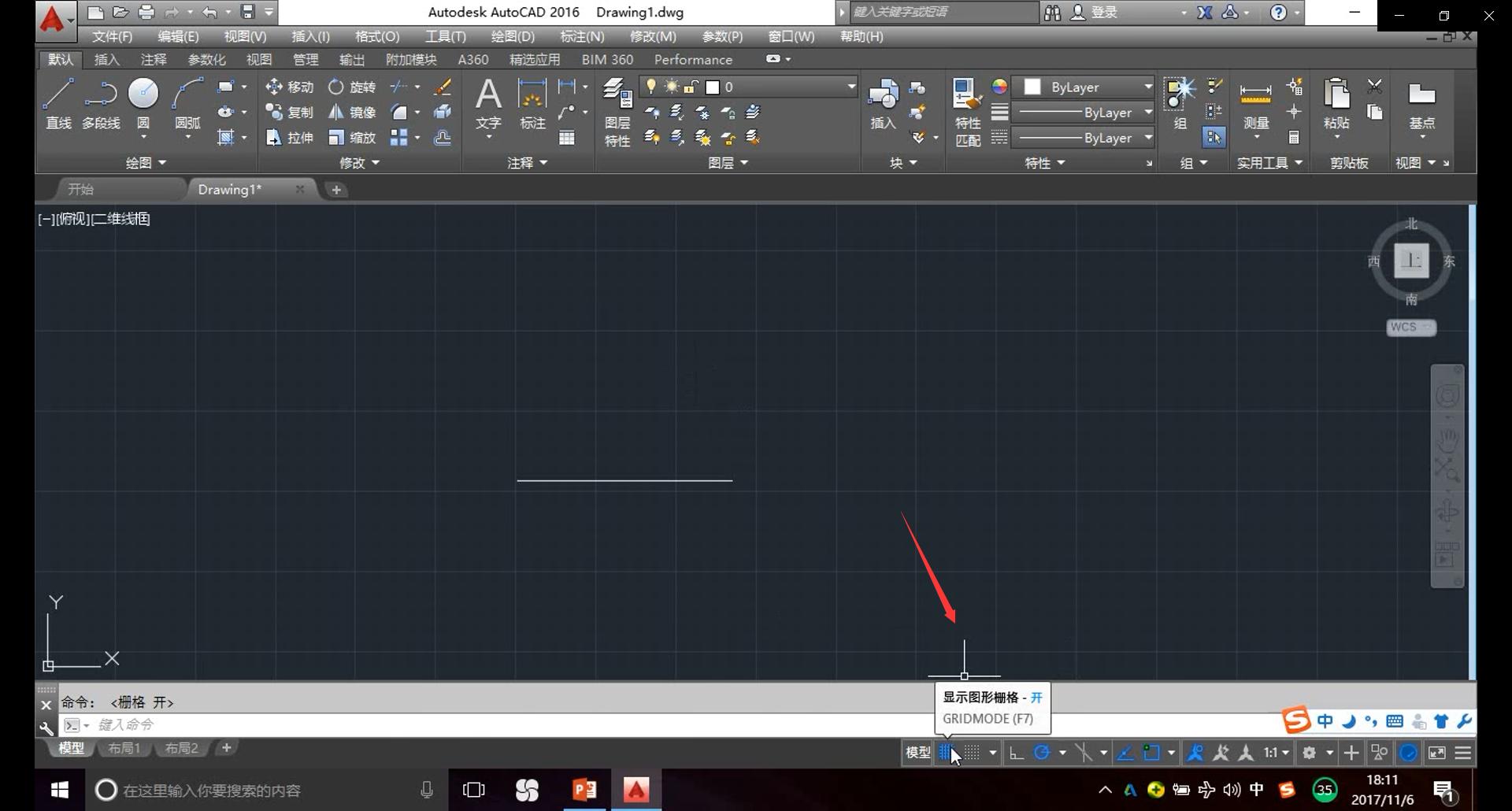Click the 镜像 (Mirror) tool
Screen dimensions: 1512x811
tap(352, 112)
